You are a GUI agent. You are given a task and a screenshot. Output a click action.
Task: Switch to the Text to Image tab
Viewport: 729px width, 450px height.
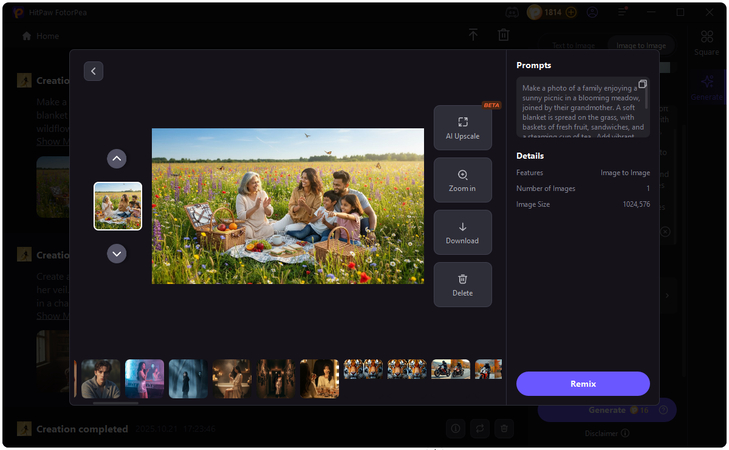point(573,45)
